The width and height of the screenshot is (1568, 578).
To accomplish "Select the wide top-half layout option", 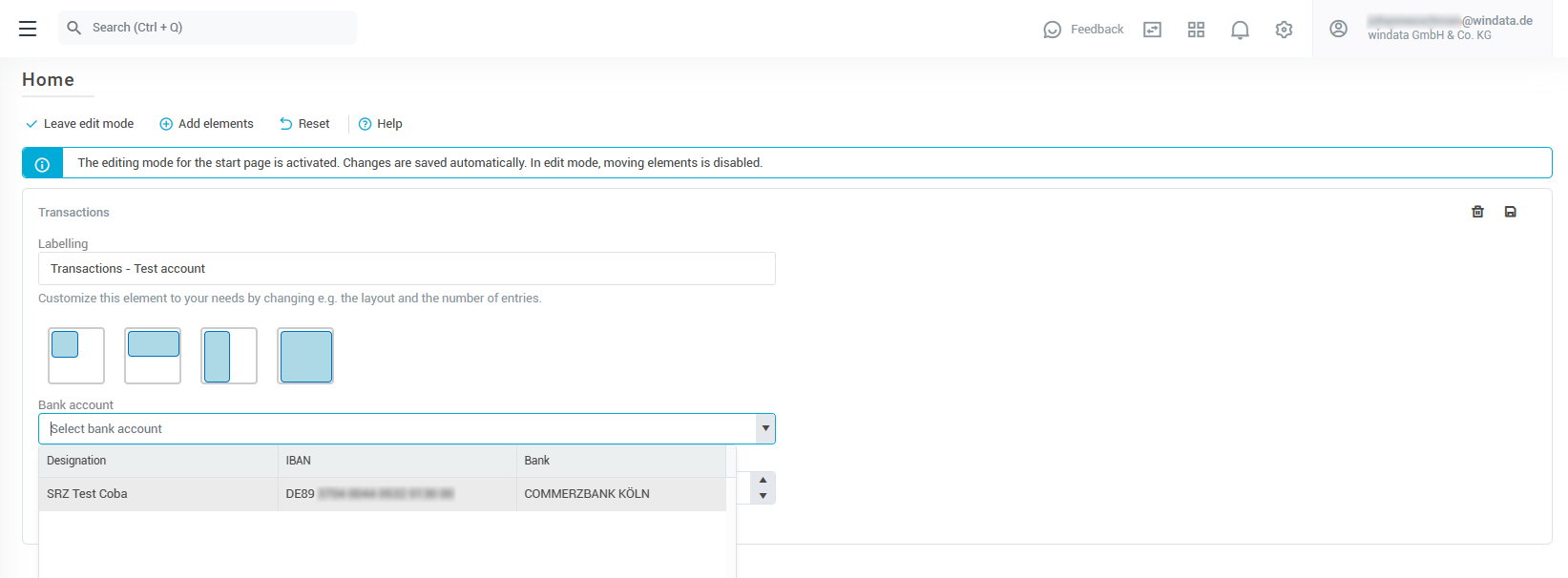I will (x=153, y=356).
